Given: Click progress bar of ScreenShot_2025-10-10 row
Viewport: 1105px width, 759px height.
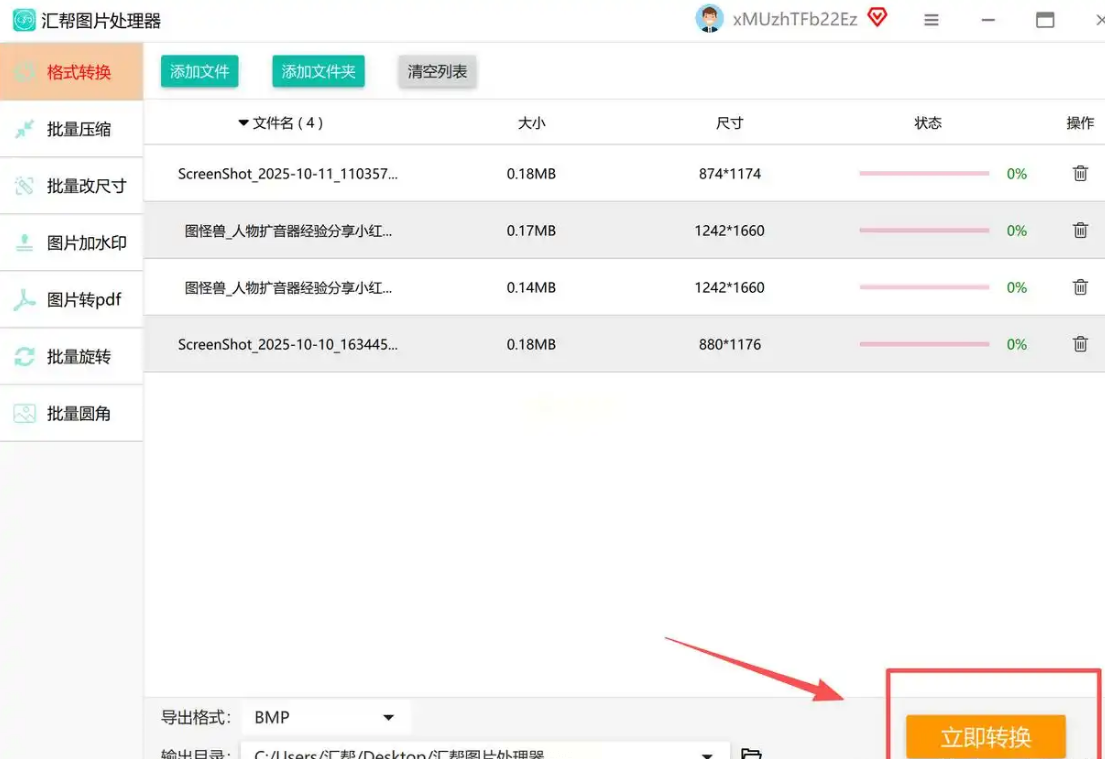Looking at the screenshot, I should coord(924,344).
